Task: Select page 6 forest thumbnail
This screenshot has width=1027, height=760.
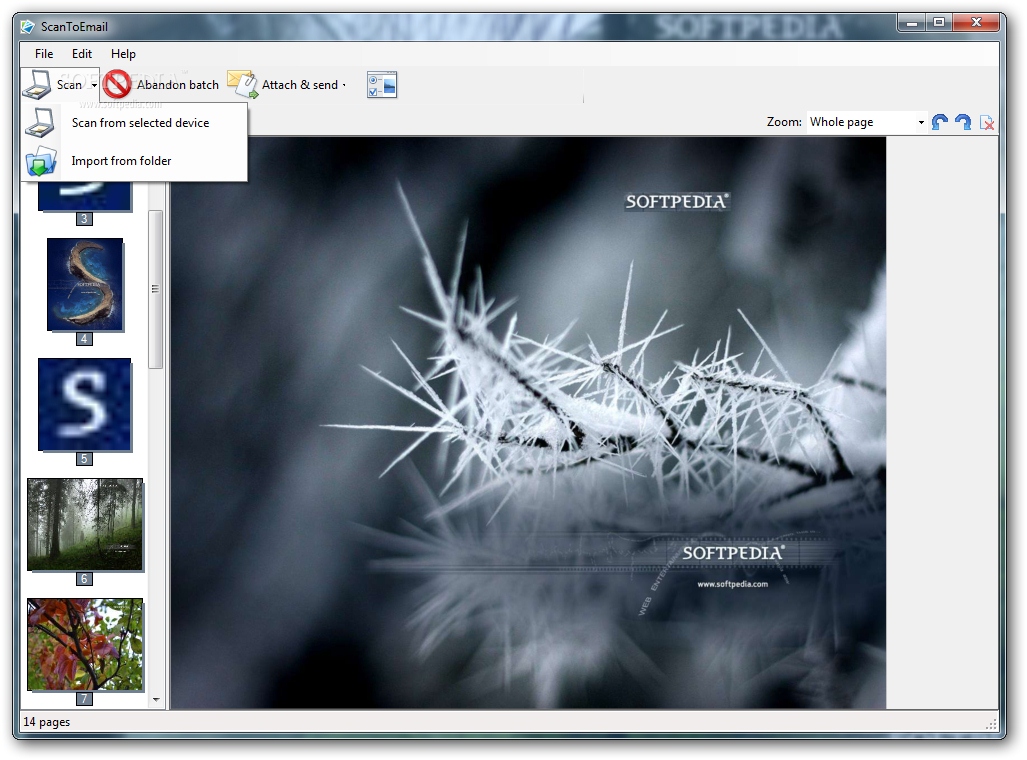Action: [84, 524]
